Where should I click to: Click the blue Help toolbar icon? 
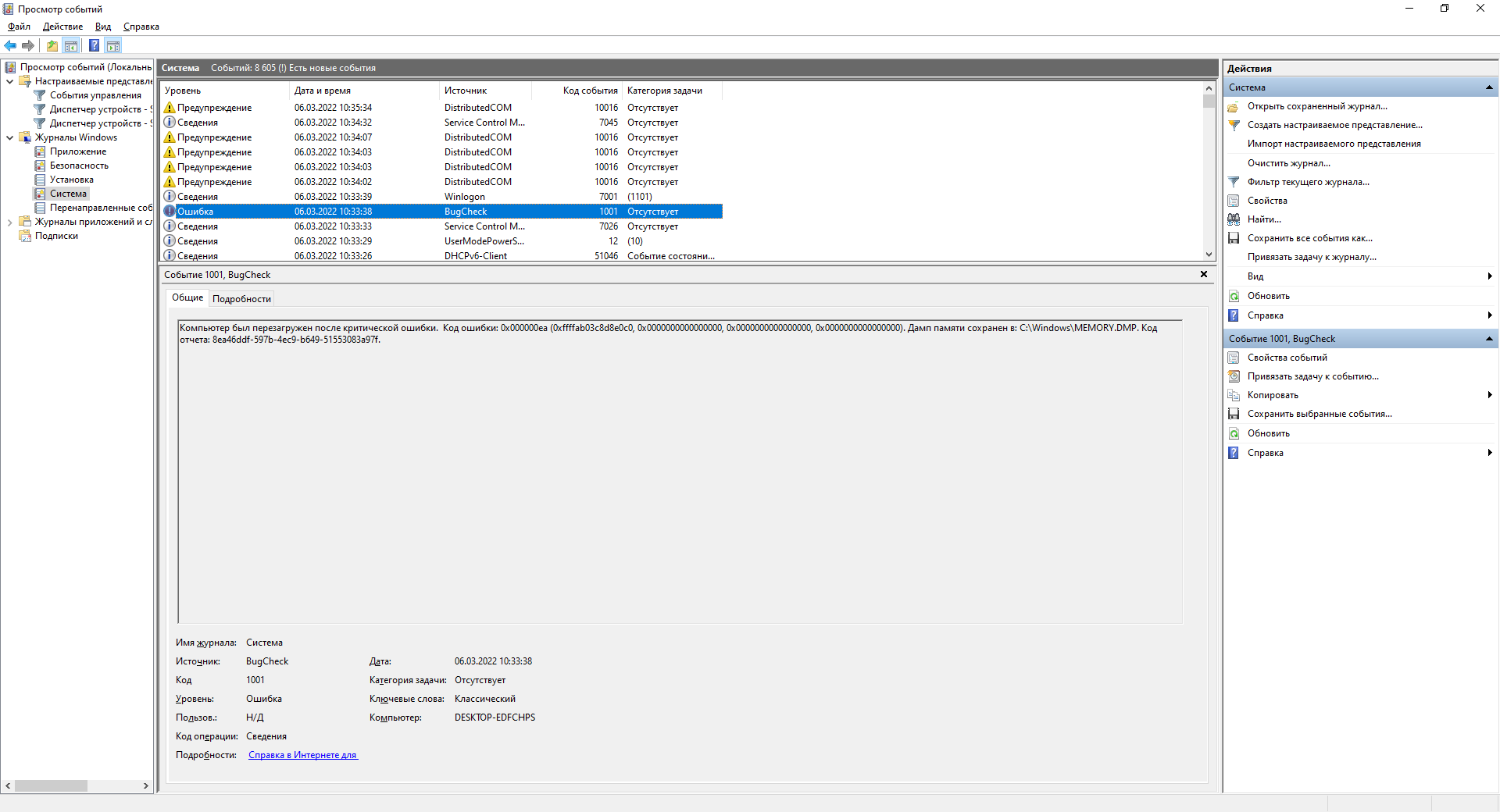pyautogui.click(x=94, y=45)
